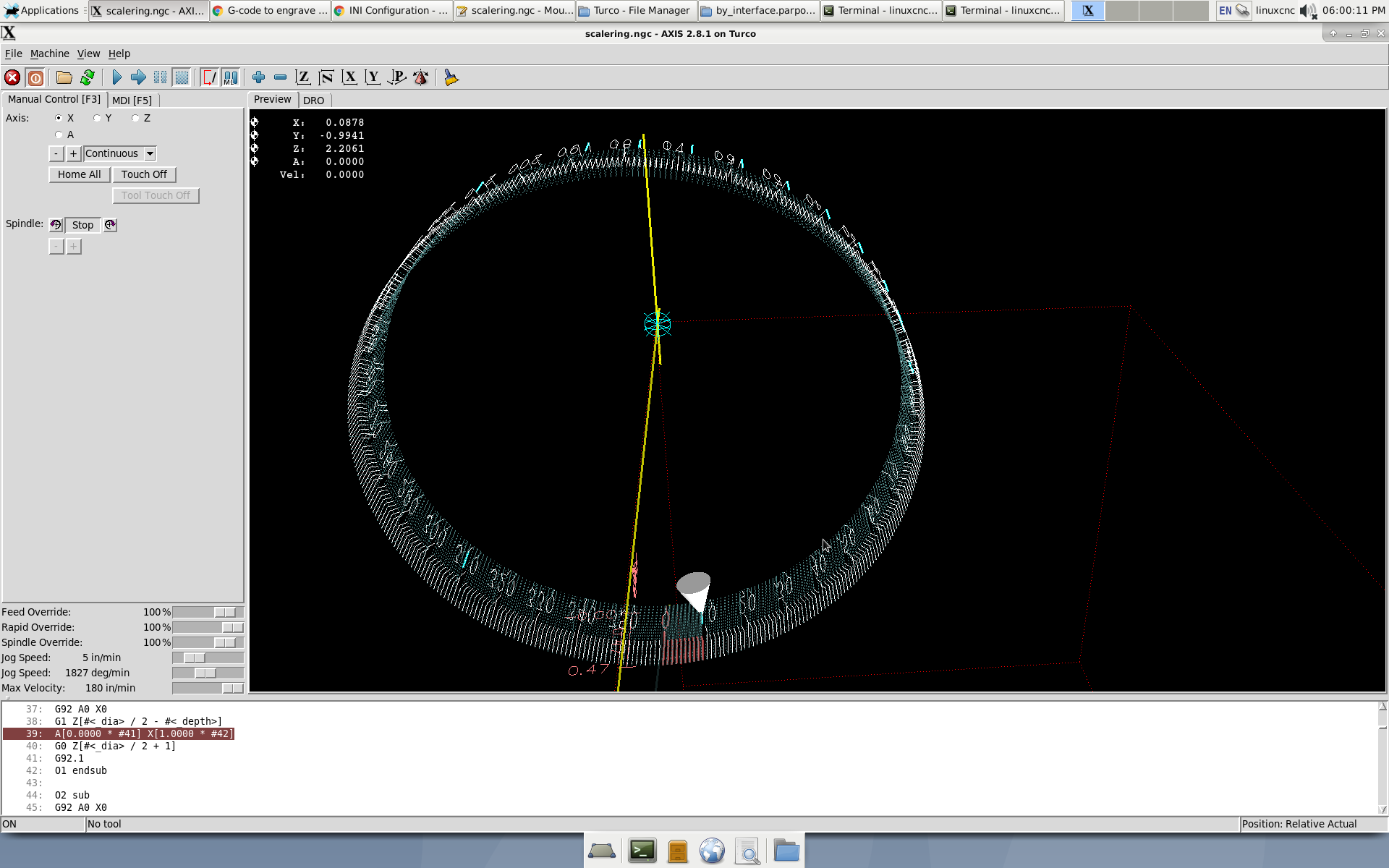Select A axis radio button
1389x868 pixels.
pos(59,135)
